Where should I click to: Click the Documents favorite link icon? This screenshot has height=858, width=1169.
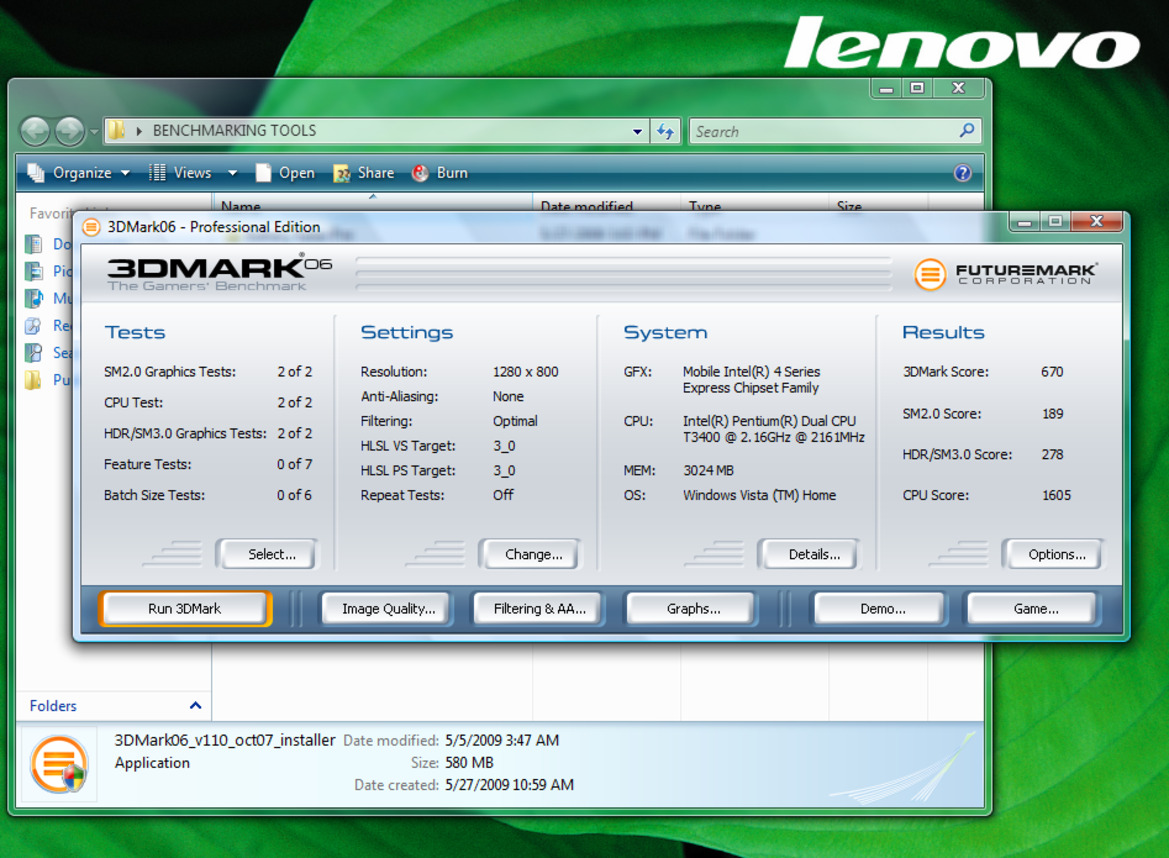click(34, 244)
